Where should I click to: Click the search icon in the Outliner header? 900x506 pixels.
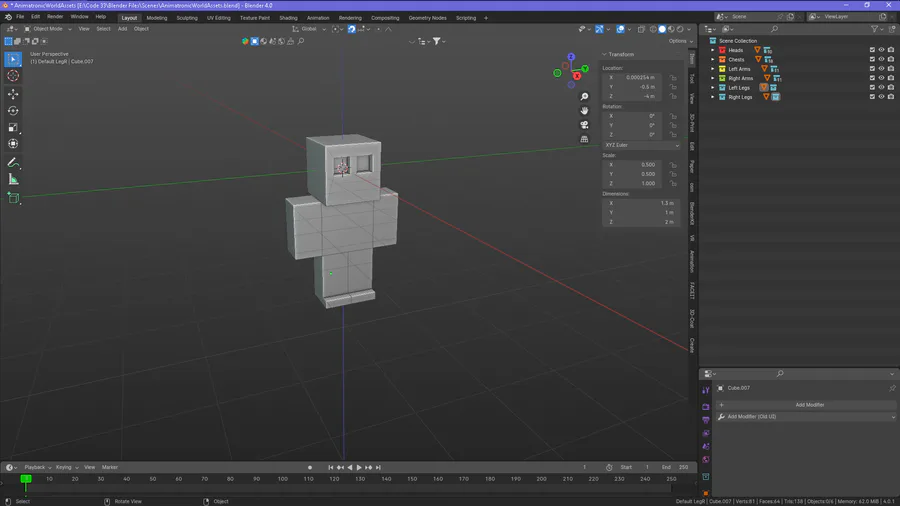(x=774, y=29)
